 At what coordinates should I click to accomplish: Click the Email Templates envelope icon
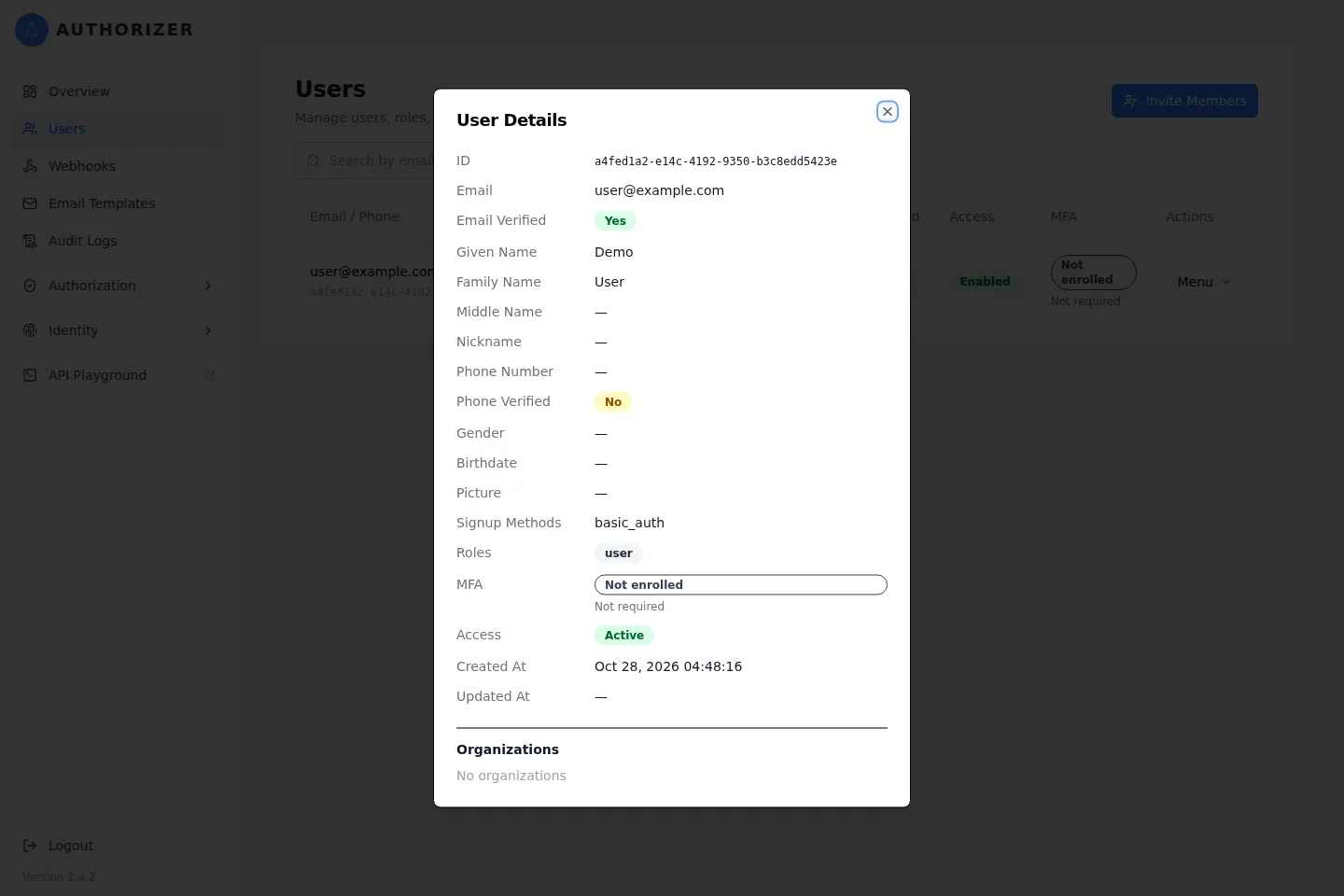click(30, 203)
